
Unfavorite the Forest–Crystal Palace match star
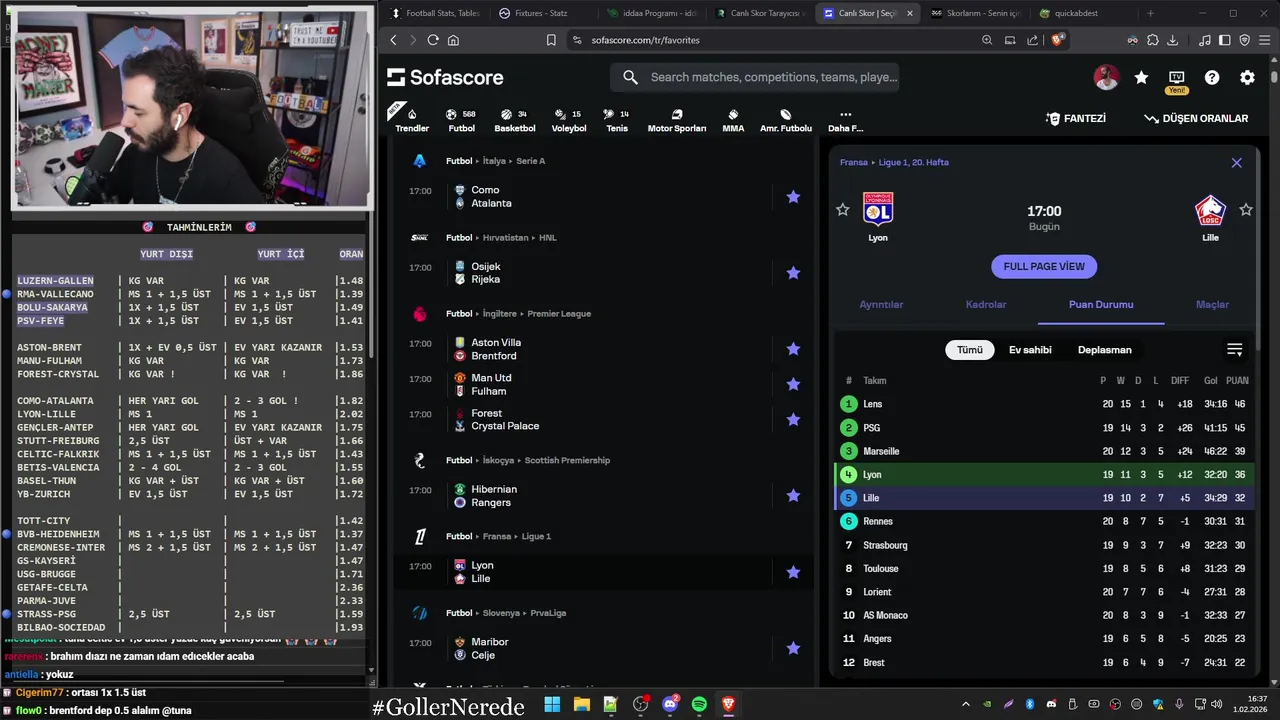click(793, 419)
